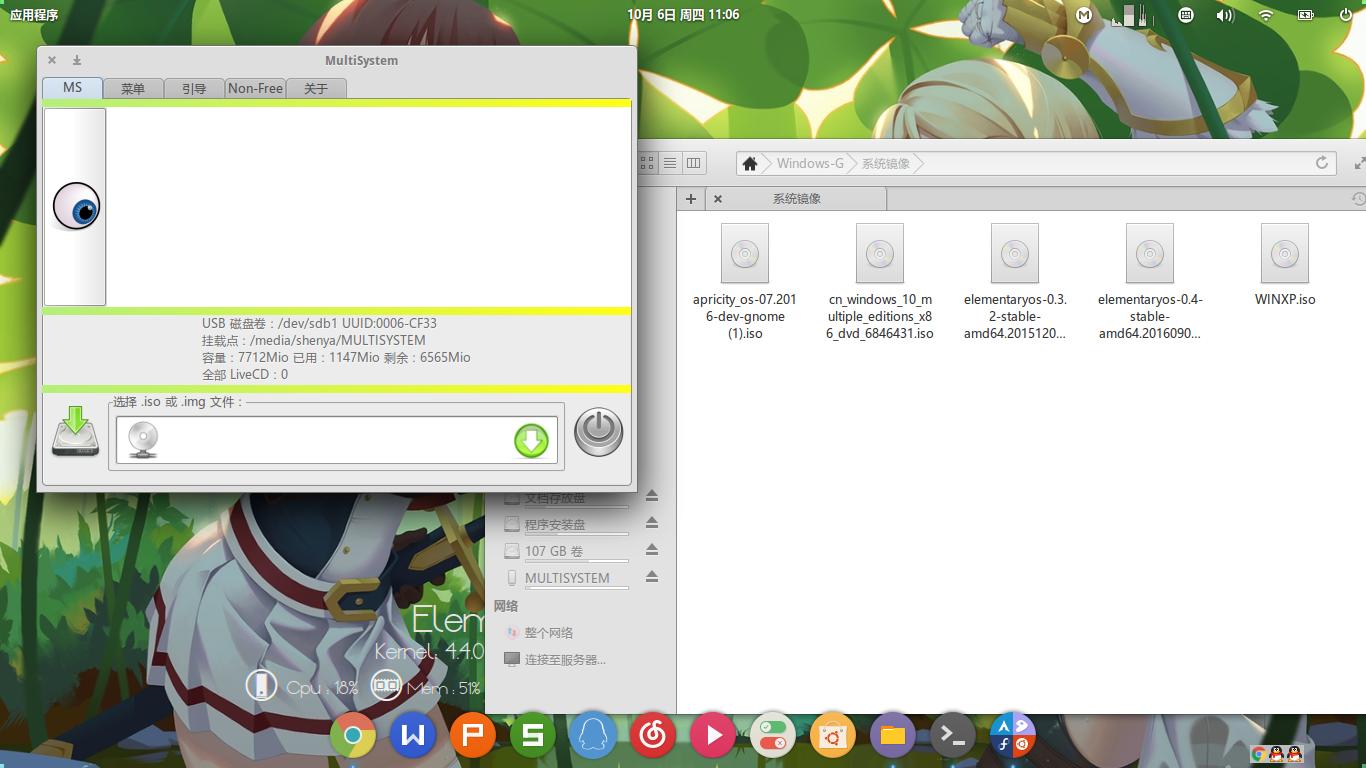Screen dimensions: 1366x768
Task: Open Terminal from the dock
Action: coord(953,737)
